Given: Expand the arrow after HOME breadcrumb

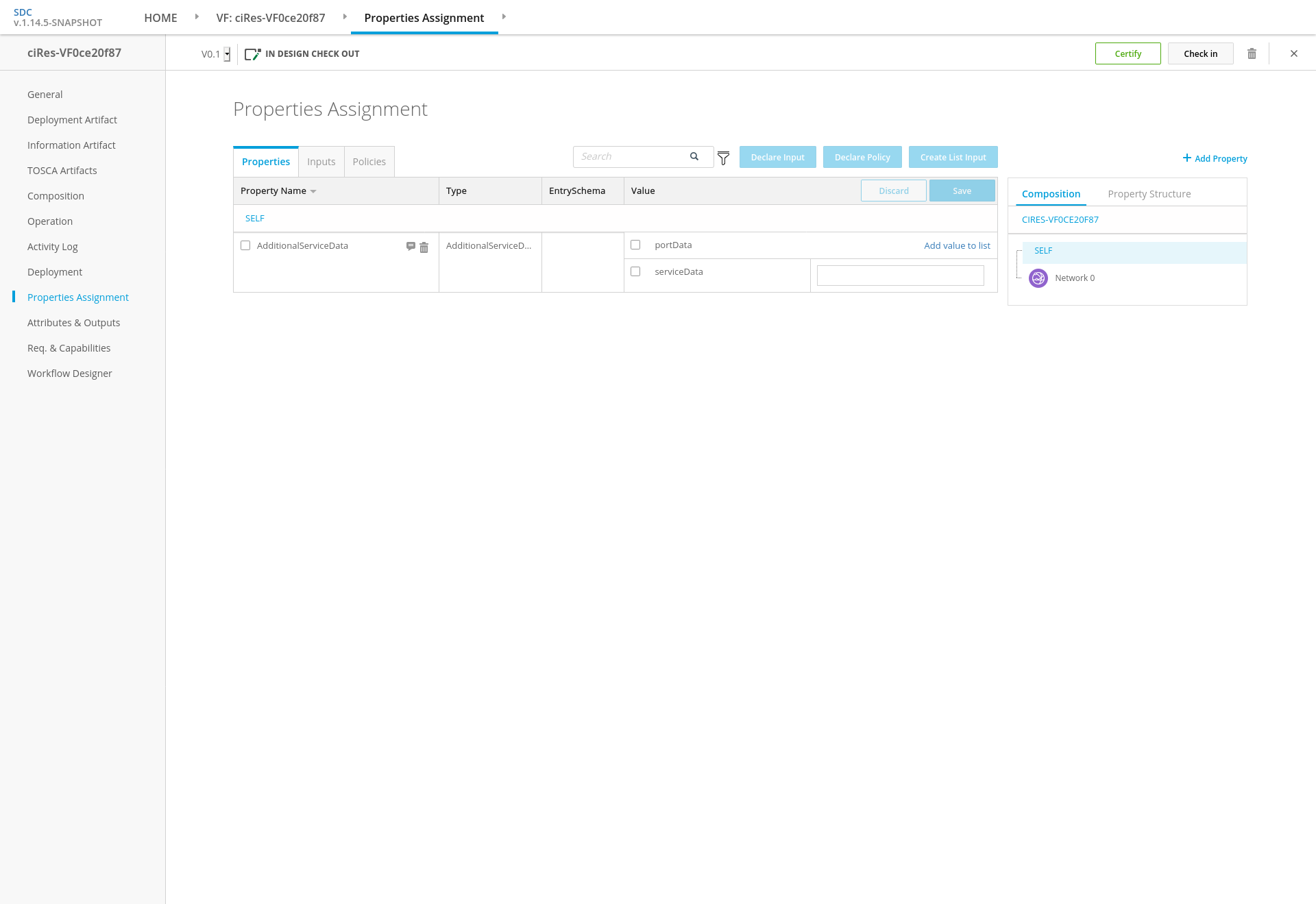Looking at the screenshot, I should [x=197, y=16].
